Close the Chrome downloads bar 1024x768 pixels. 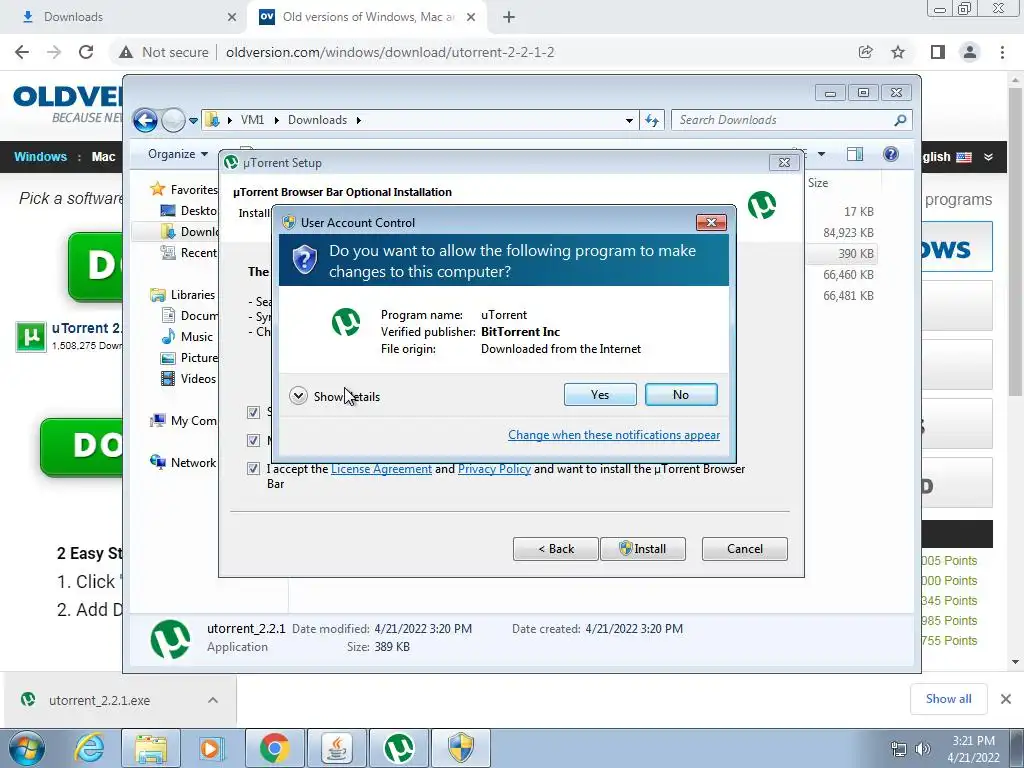pos(1006,699)
